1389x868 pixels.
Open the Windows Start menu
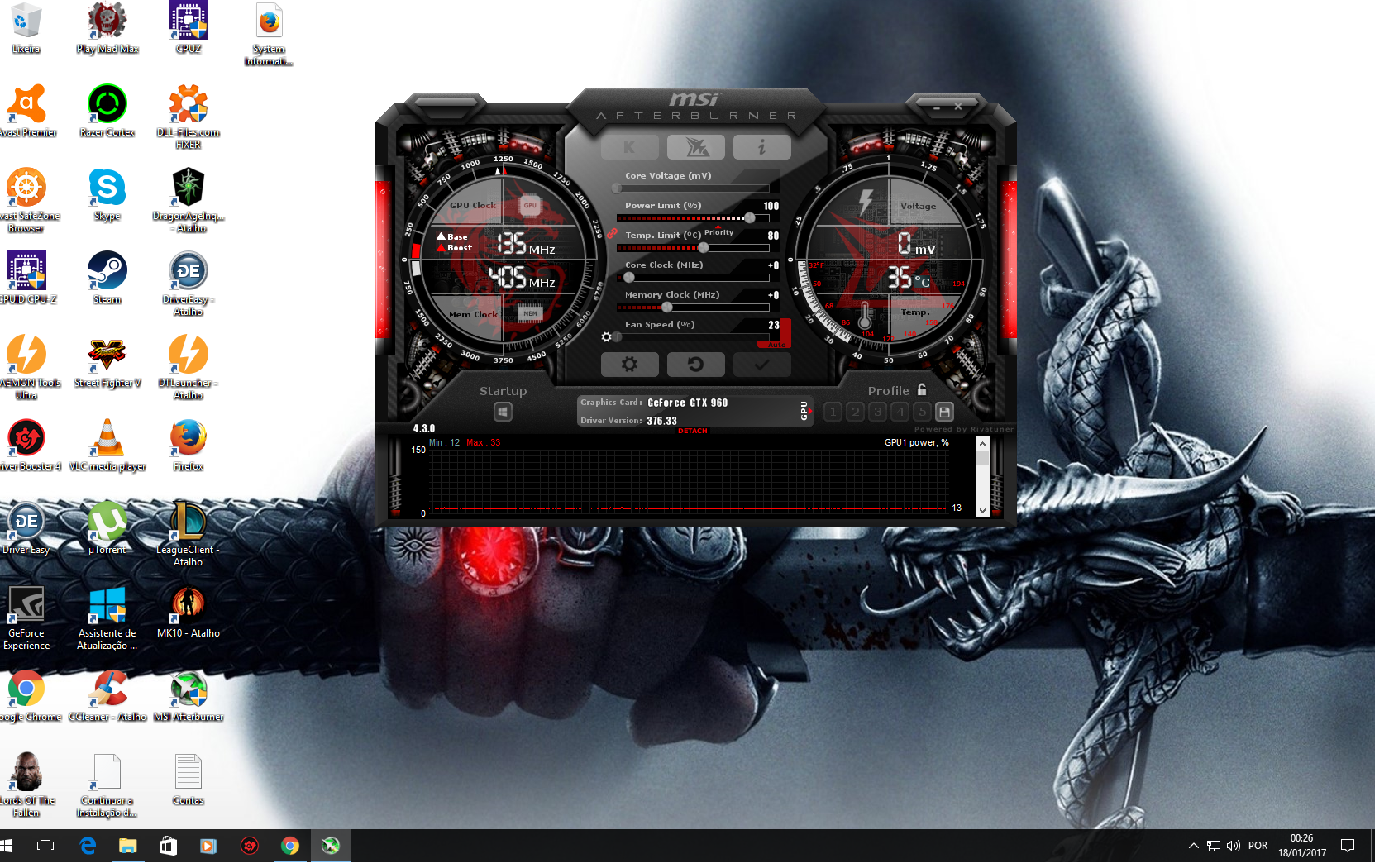7,845
